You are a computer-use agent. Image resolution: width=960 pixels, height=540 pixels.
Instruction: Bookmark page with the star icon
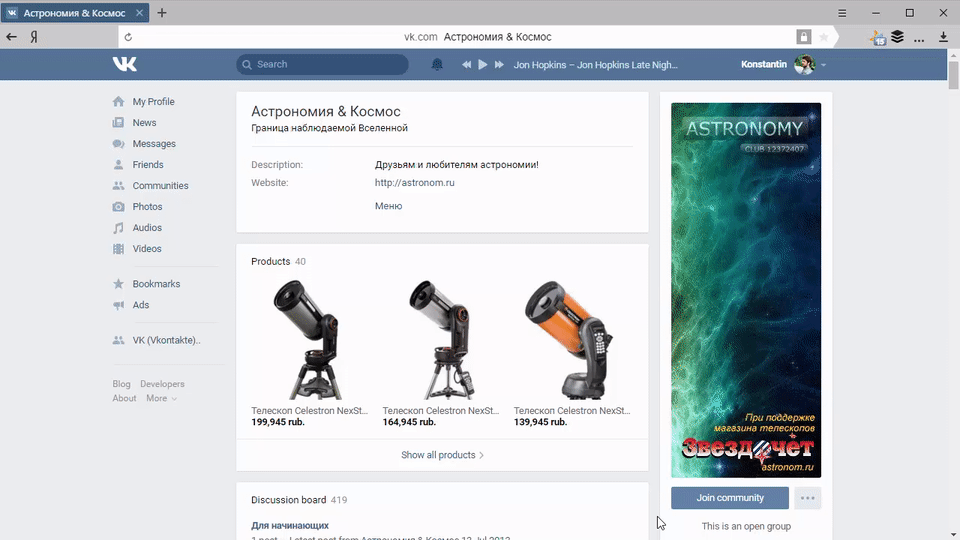[824, 37]
